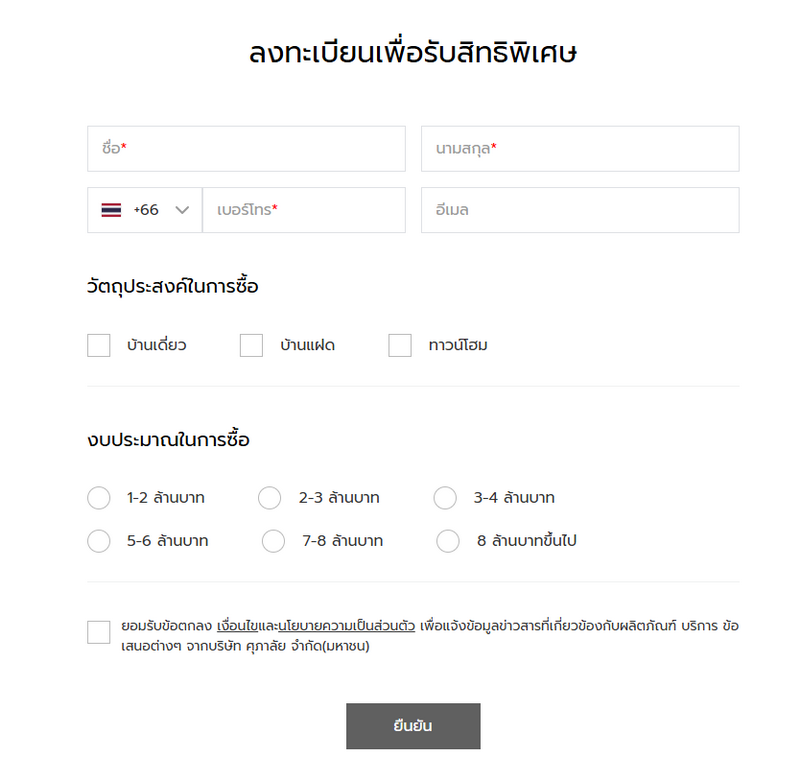This screenshot has height=781, width=800.
Task: Check the บ้านเดี่ยว checkbox
Action: coord(98,345)
